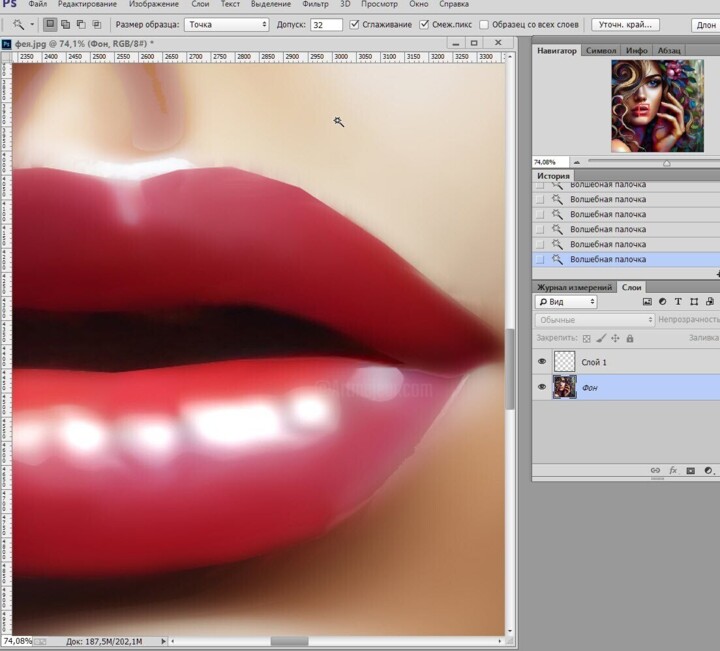Click the horizontal scrollbar thumb
This screenshot has height=651, width=720.
289,641
